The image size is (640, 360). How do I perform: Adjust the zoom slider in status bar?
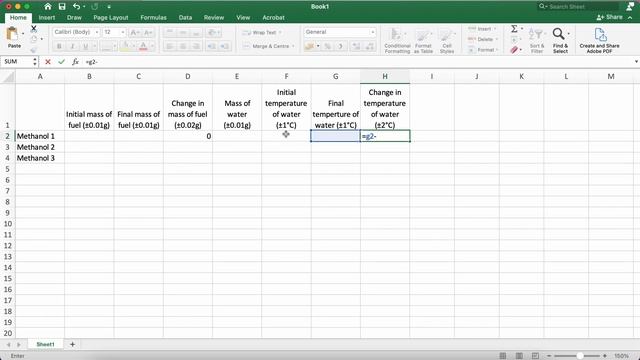click(580, 356)
